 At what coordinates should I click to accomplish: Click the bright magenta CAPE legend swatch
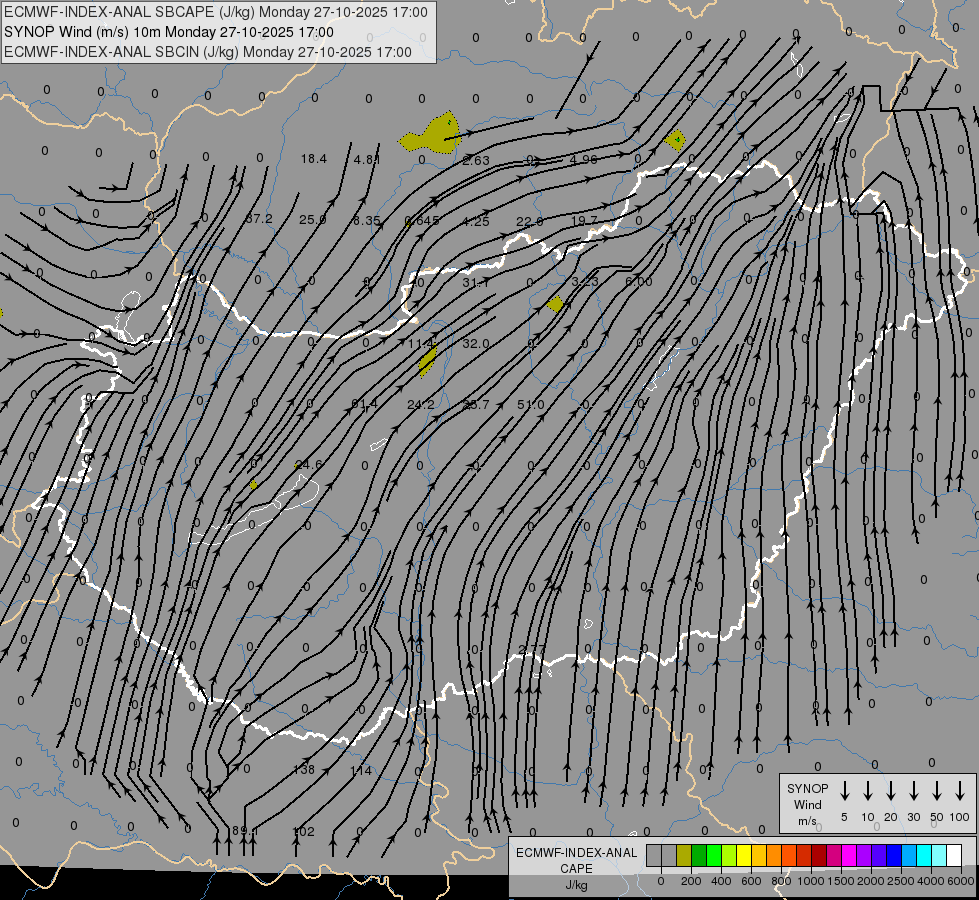click(849, 856)
